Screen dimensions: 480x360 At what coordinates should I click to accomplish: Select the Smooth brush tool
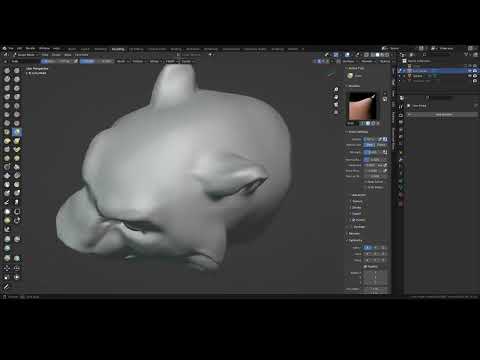[17, 106]
